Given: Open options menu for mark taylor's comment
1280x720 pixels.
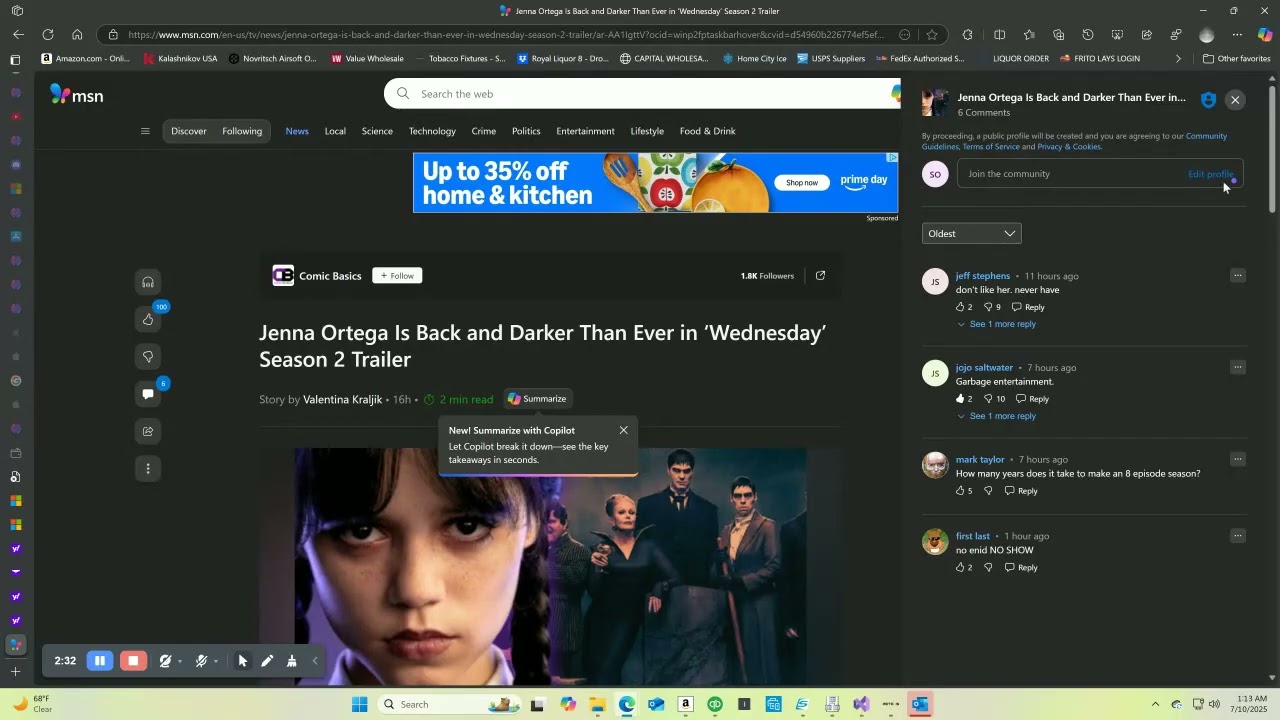Looking at the screenshot, I should [x=1237, y=460].
